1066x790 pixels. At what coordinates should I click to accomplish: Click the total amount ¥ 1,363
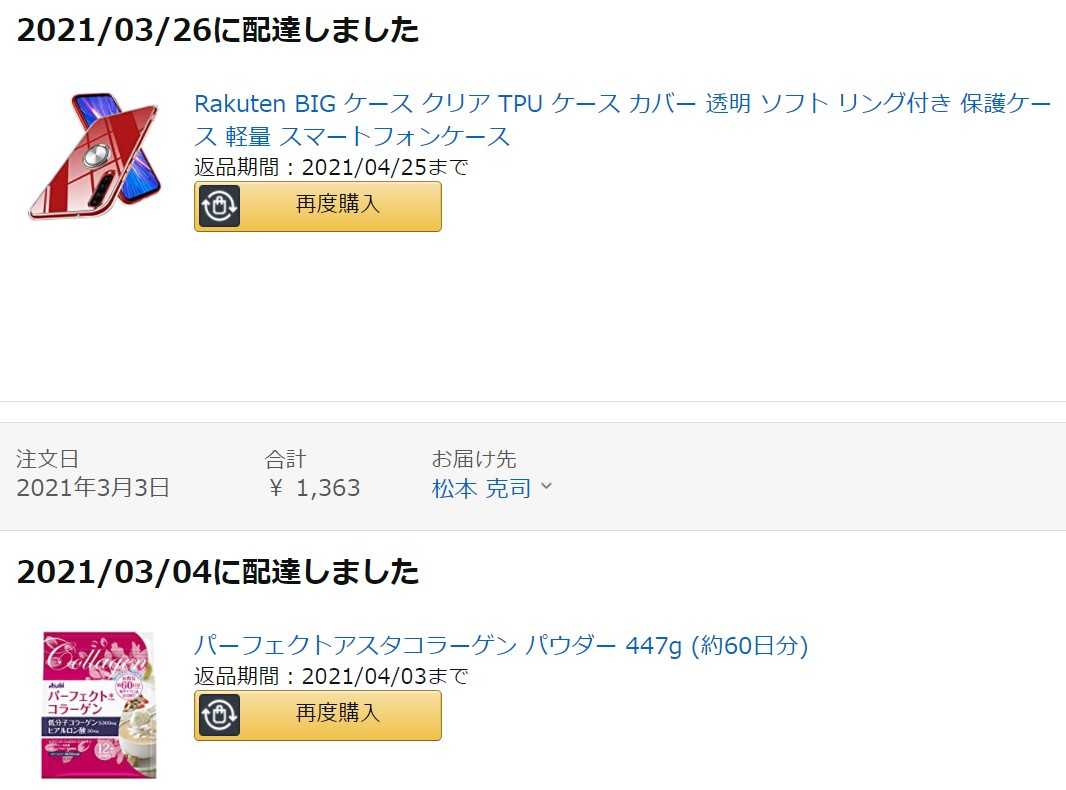pyautogui.click(x=313, y=488)
